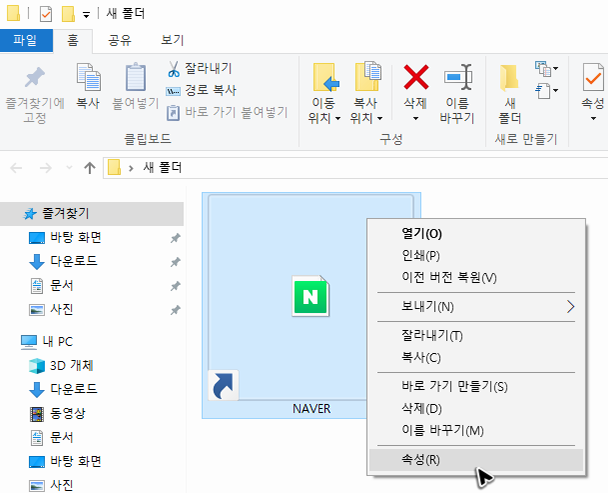The height and width of the screenshot is (493, 608).
Task: Open the dropdown arrow under Delete (삭제)
Action: [x=416, y=118]
